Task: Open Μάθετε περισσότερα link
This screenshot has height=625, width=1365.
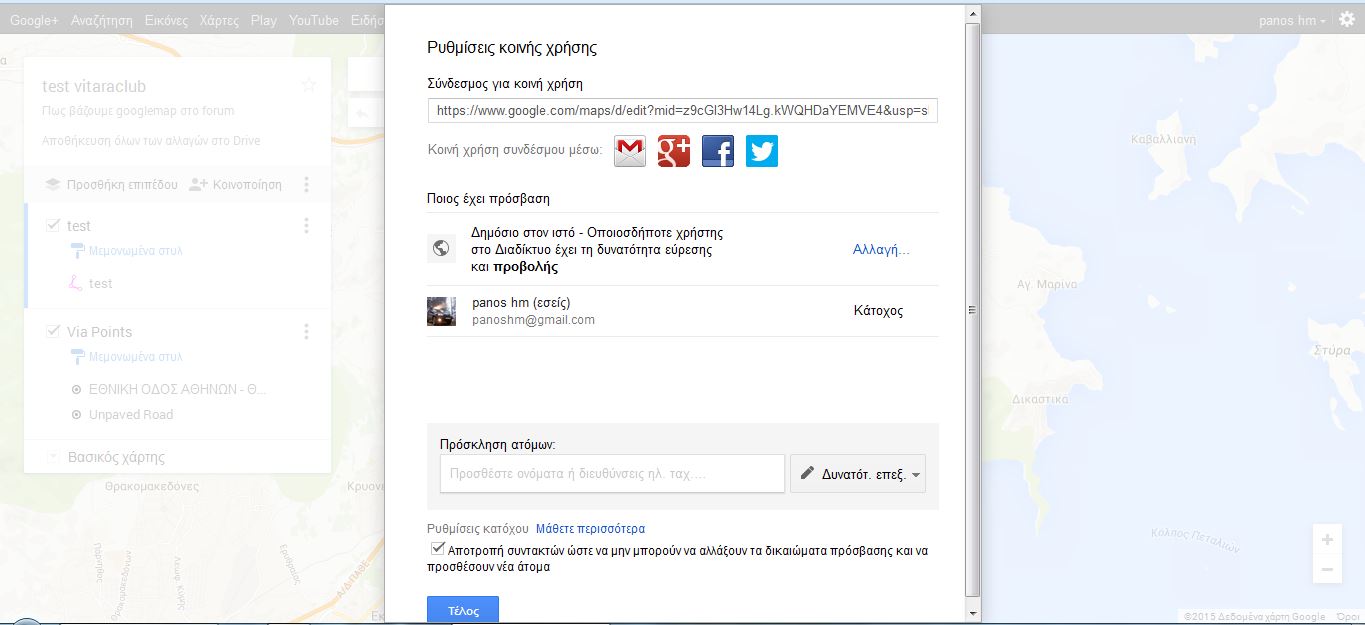Action: (x=590, y=529)
